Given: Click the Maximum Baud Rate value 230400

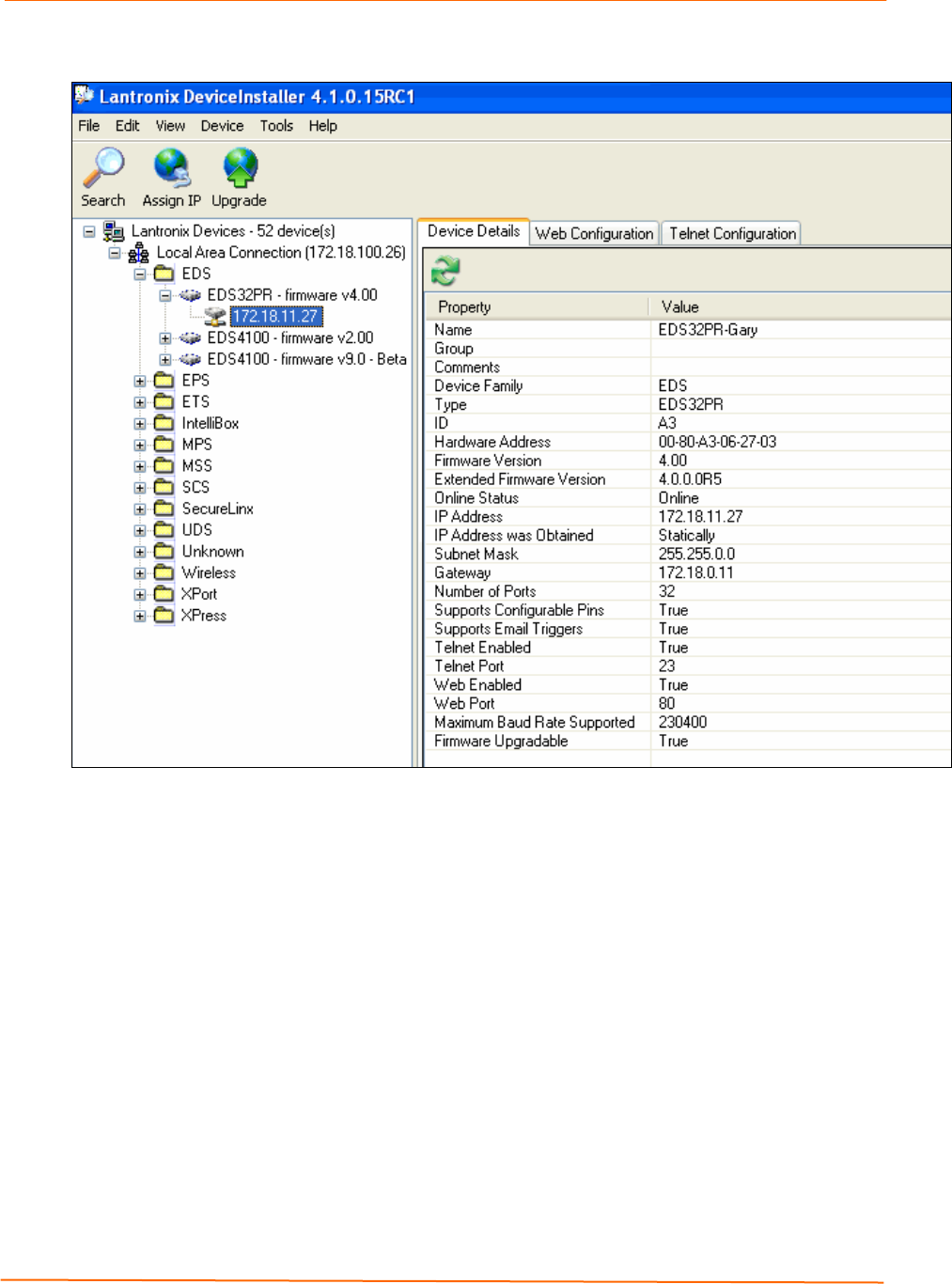Looking at the screenshot, I should pos(682,722).
